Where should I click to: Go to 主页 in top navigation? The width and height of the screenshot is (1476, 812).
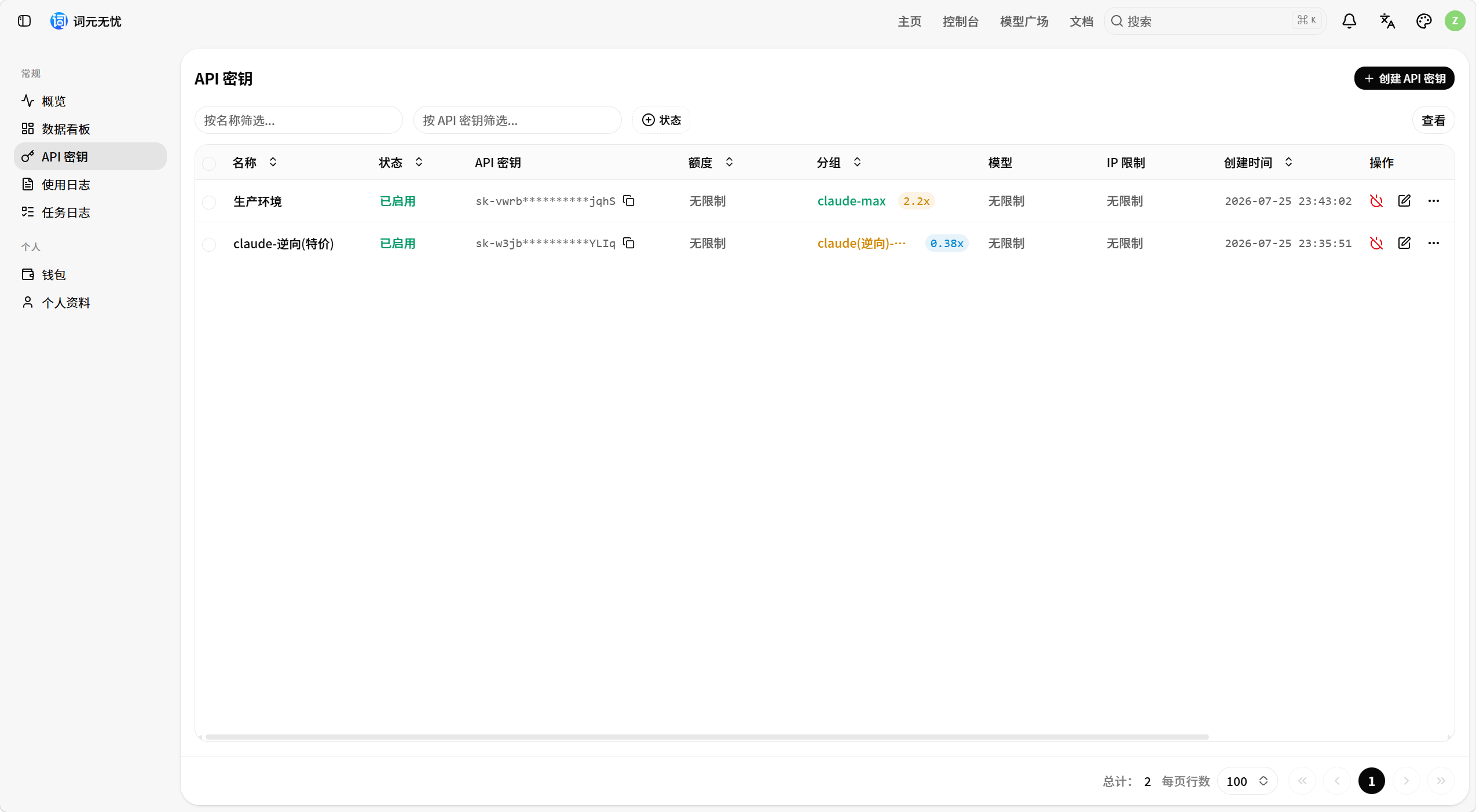909,21
